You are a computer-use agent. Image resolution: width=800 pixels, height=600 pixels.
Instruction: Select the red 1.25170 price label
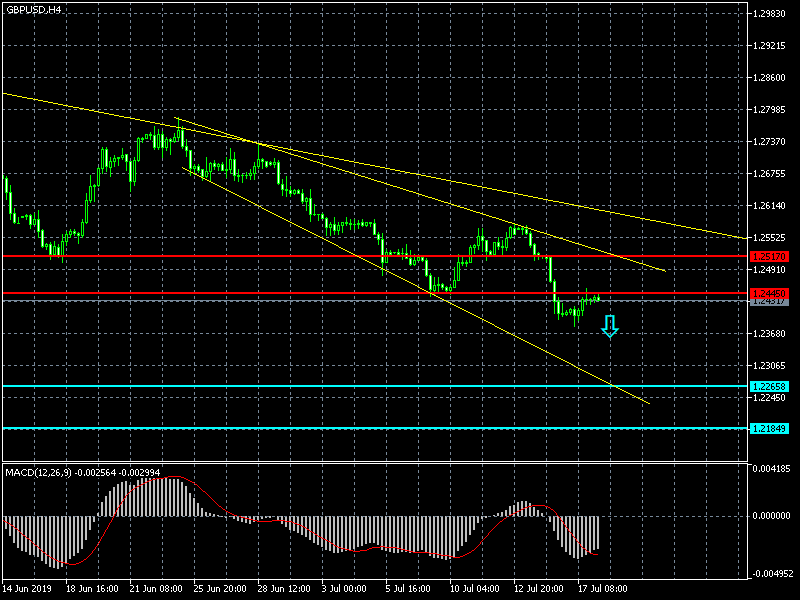point(768,256)
